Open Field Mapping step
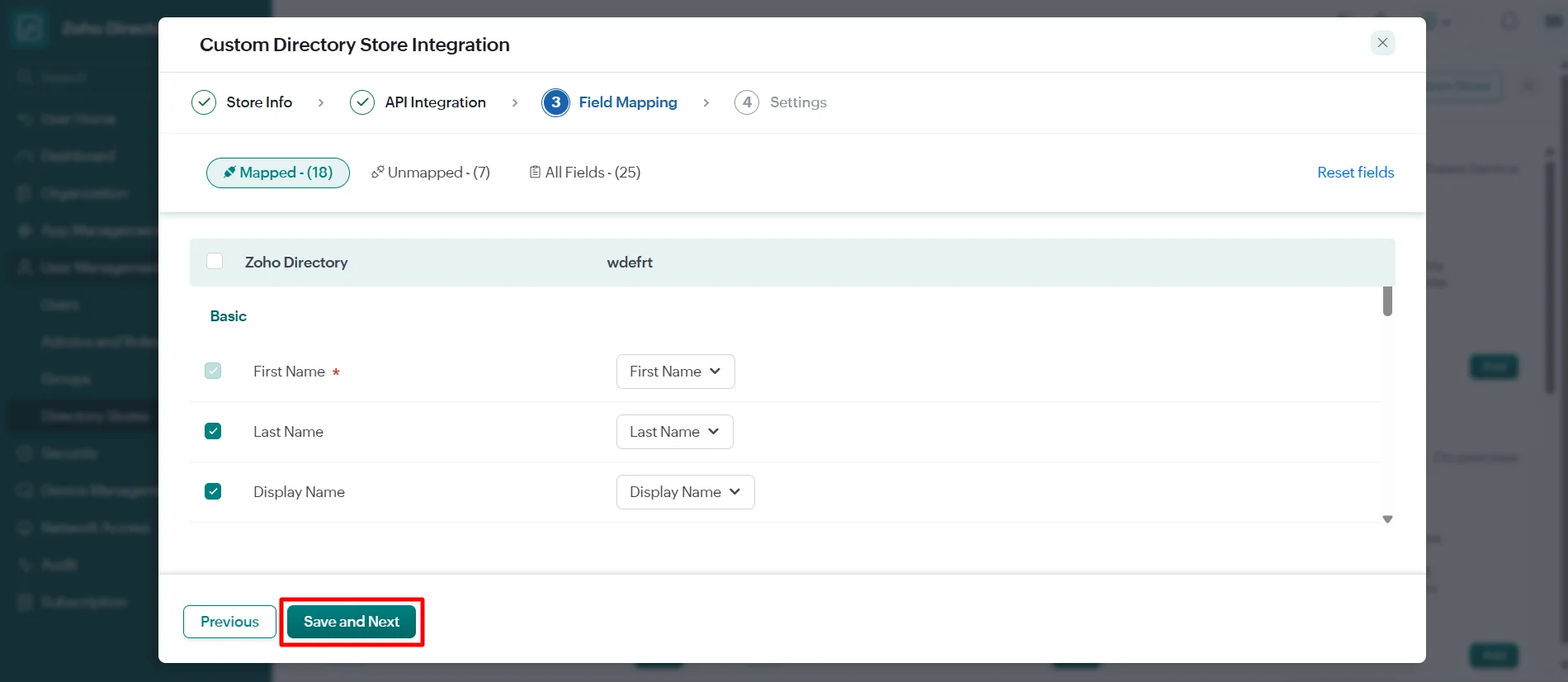The width and height of the screenshot is (1568, 682). [628, 102]
